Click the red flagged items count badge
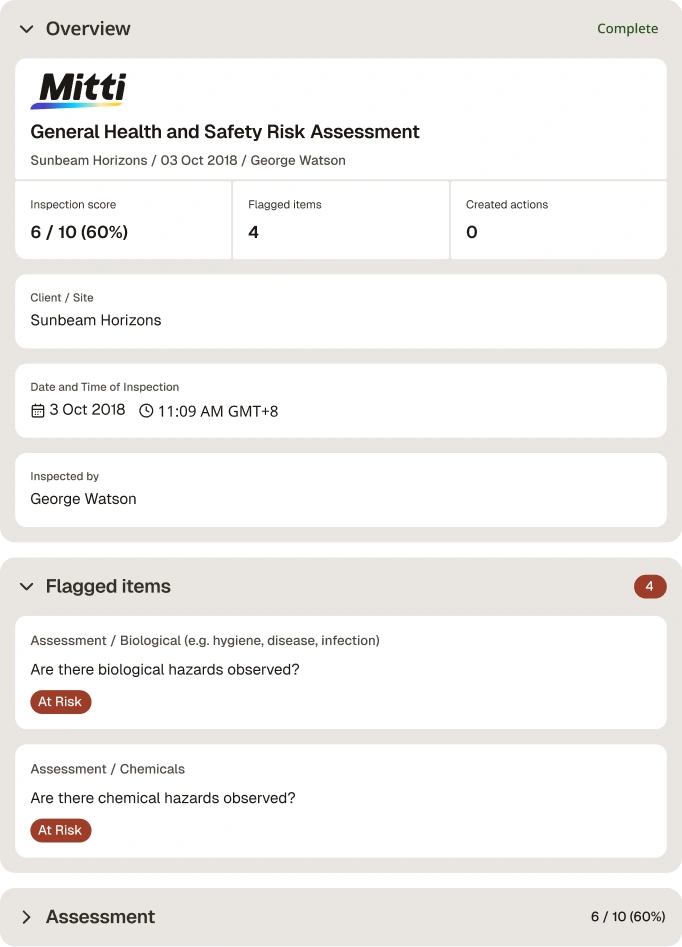Screen dimensions: 682x947 (650, 586)
